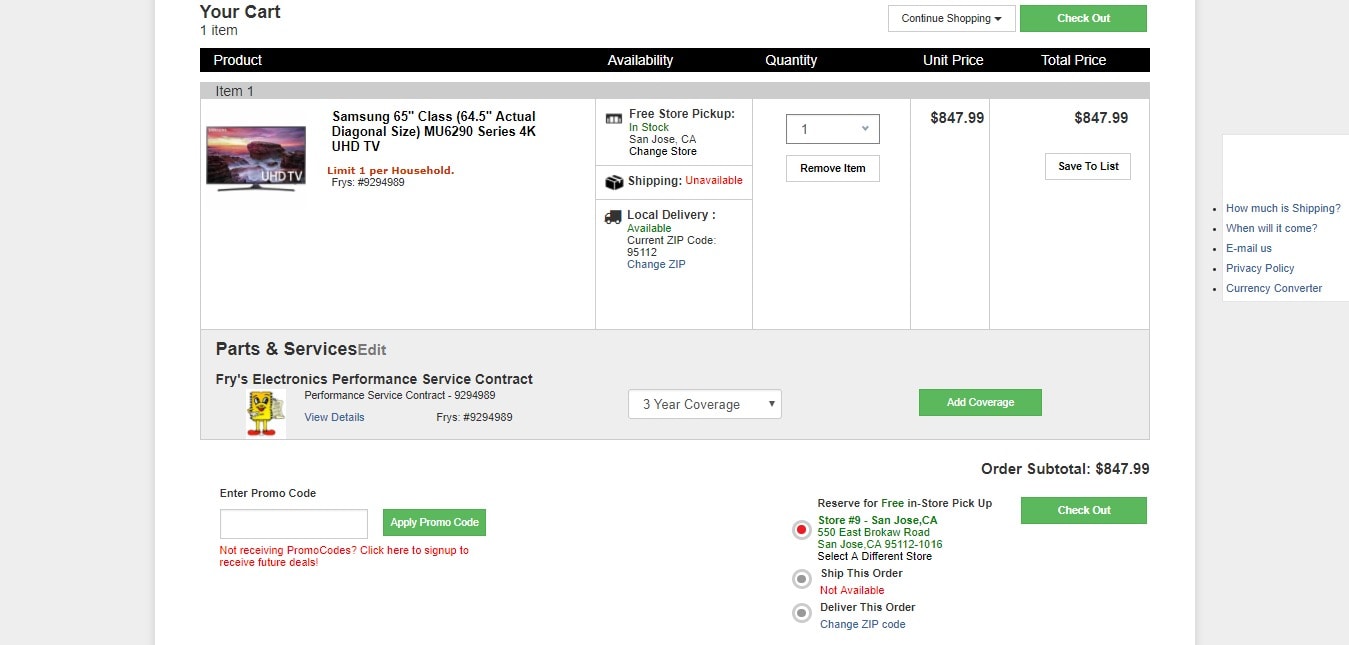
Task: Click the Your Cart heading
Action: coord(240,12)
